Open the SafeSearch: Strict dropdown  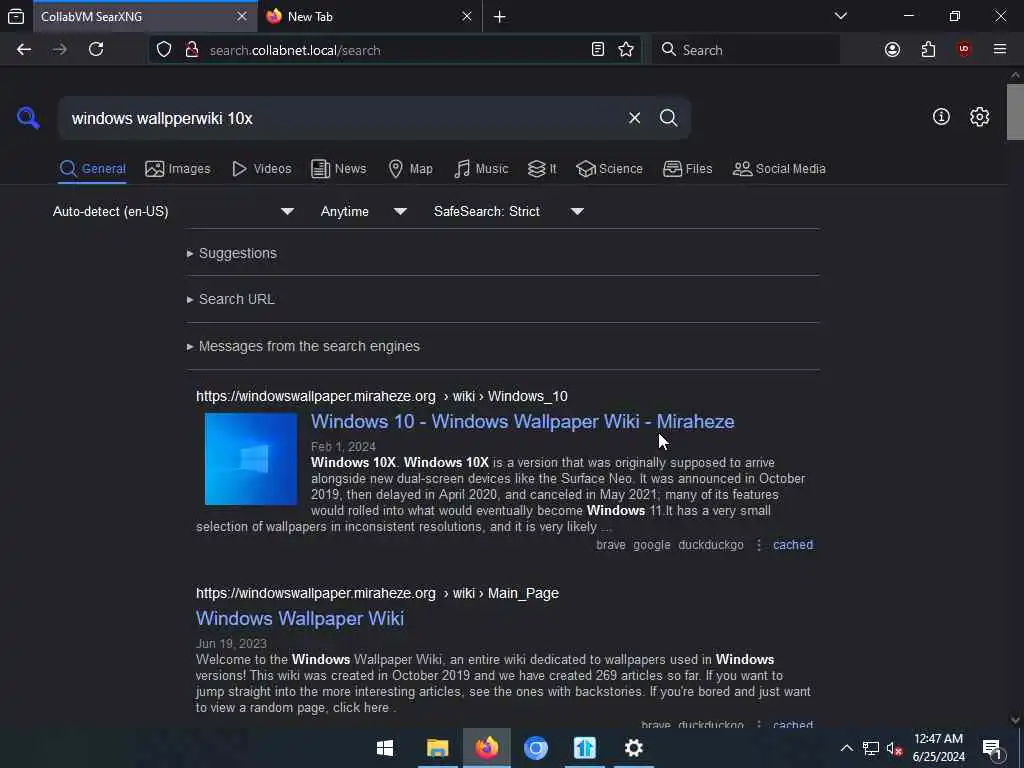508,212
